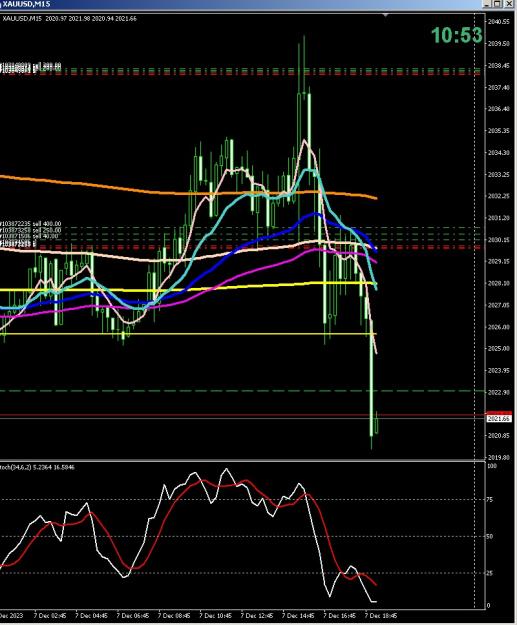Viewport: 517px width, 625px height.
Task: Maximize the XAUUSD,M15 chart window
Action: [497, 4]
